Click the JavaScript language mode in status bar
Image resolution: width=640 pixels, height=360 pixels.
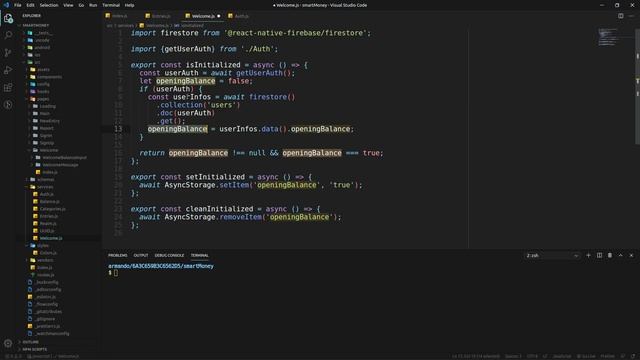tap(562, 356)
